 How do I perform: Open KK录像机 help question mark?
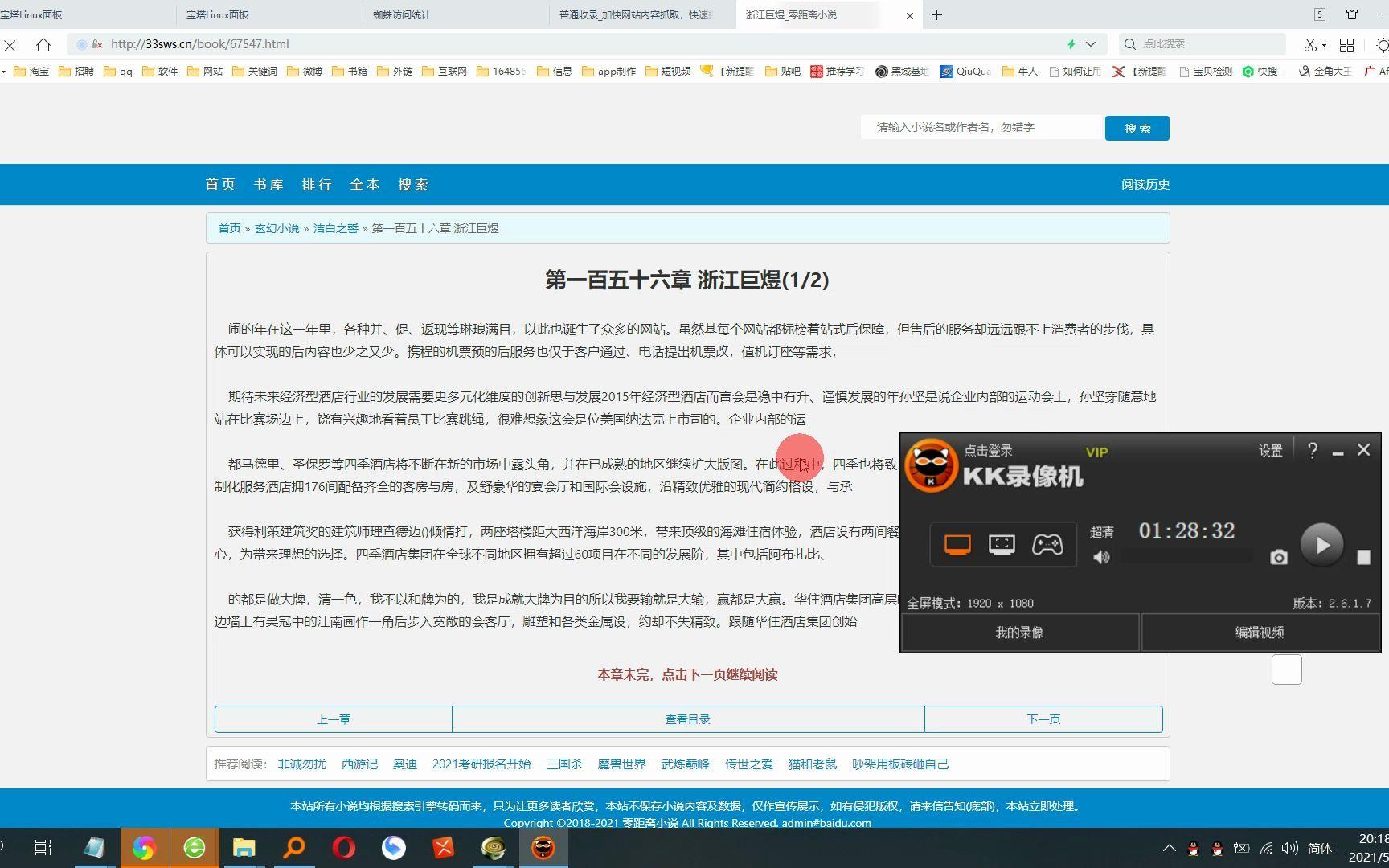click(1313, 451)
